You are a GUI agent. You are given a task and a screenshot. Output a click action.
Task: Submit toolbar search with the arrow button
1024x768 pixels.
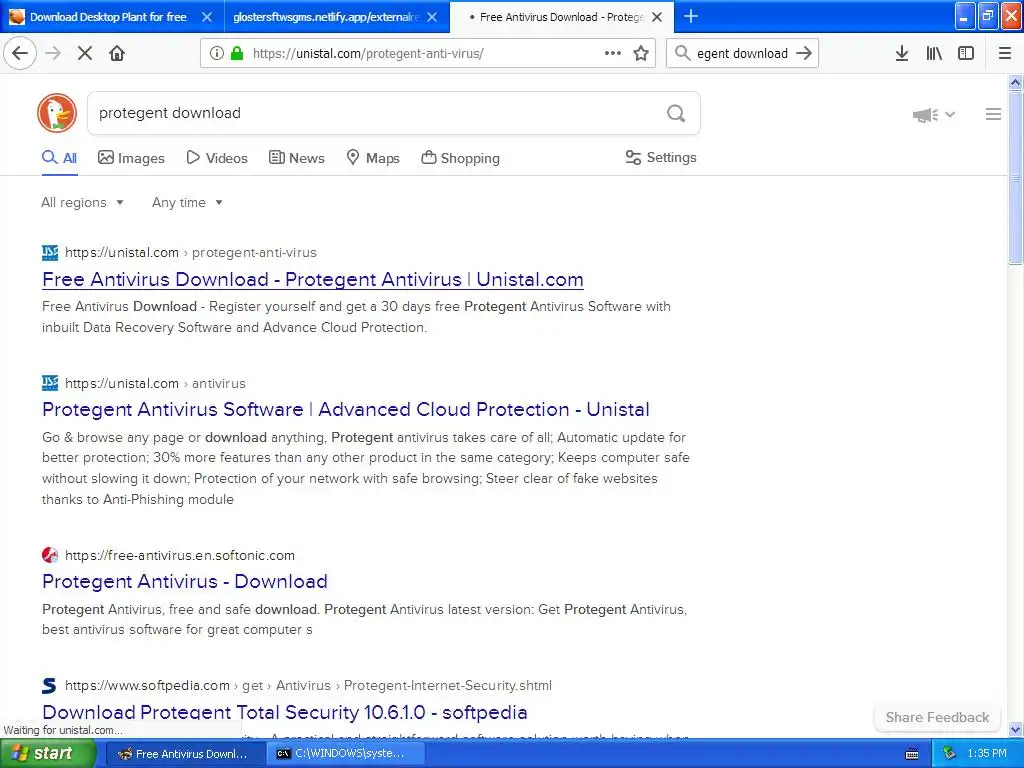pos(804,53)
